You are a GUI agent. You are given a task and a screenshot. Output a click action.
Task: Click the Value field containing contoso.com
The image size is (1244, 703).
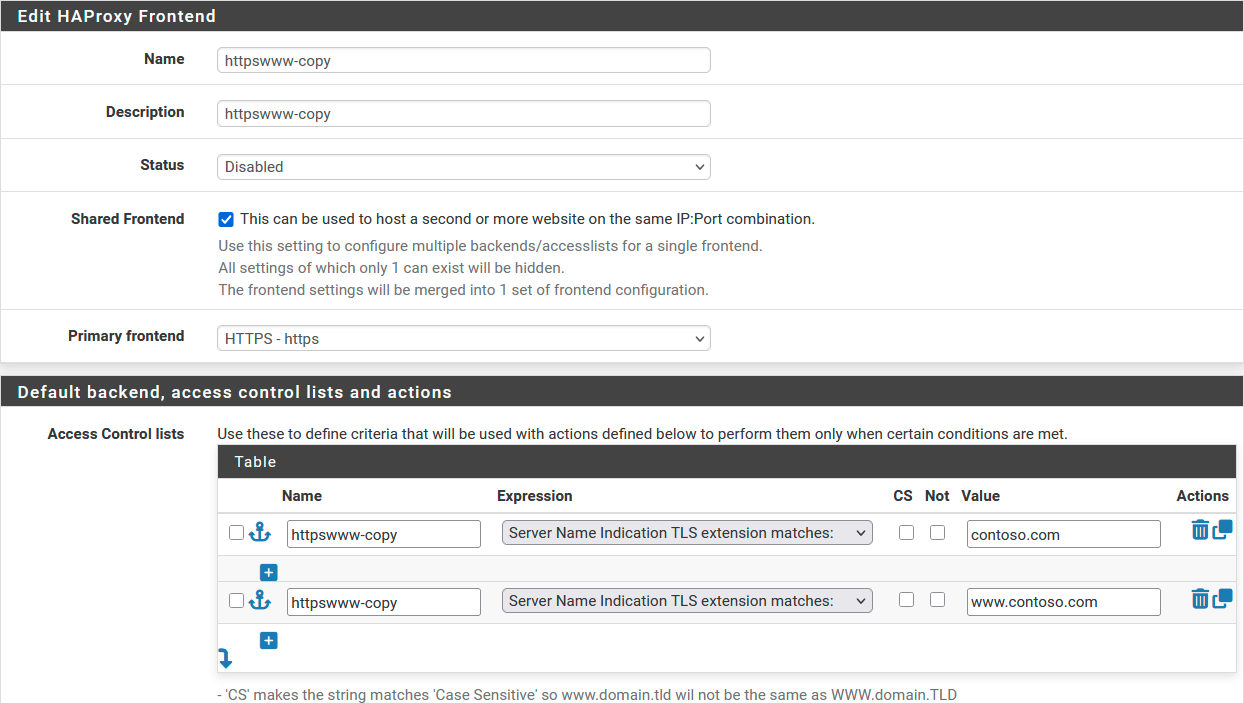(x=1064, y=534)
